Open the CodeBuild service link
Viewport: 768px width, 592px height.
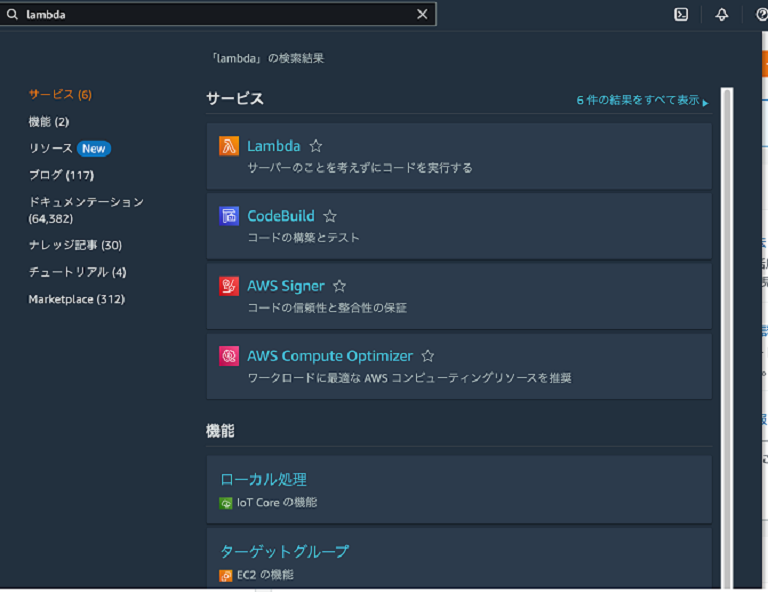pos(281,216)
